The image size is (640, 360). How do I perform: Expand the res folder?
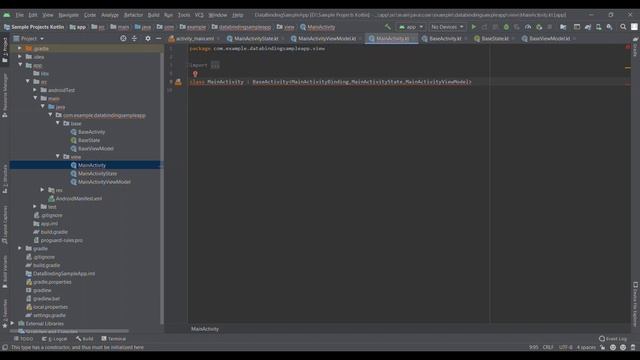(42, 190)
